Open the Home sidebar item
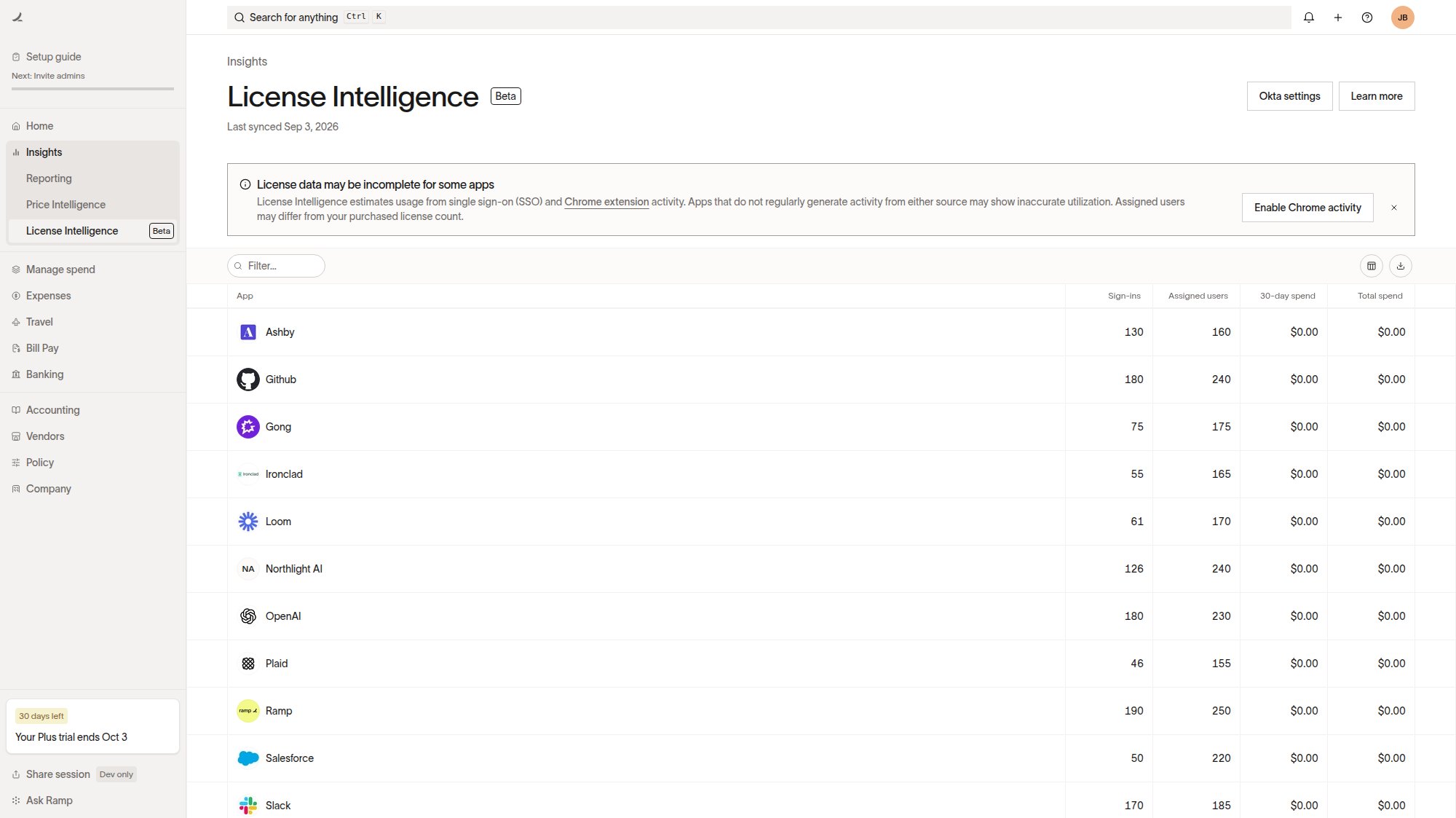This screenshot has width=1456, height=818. coord(92,126)
